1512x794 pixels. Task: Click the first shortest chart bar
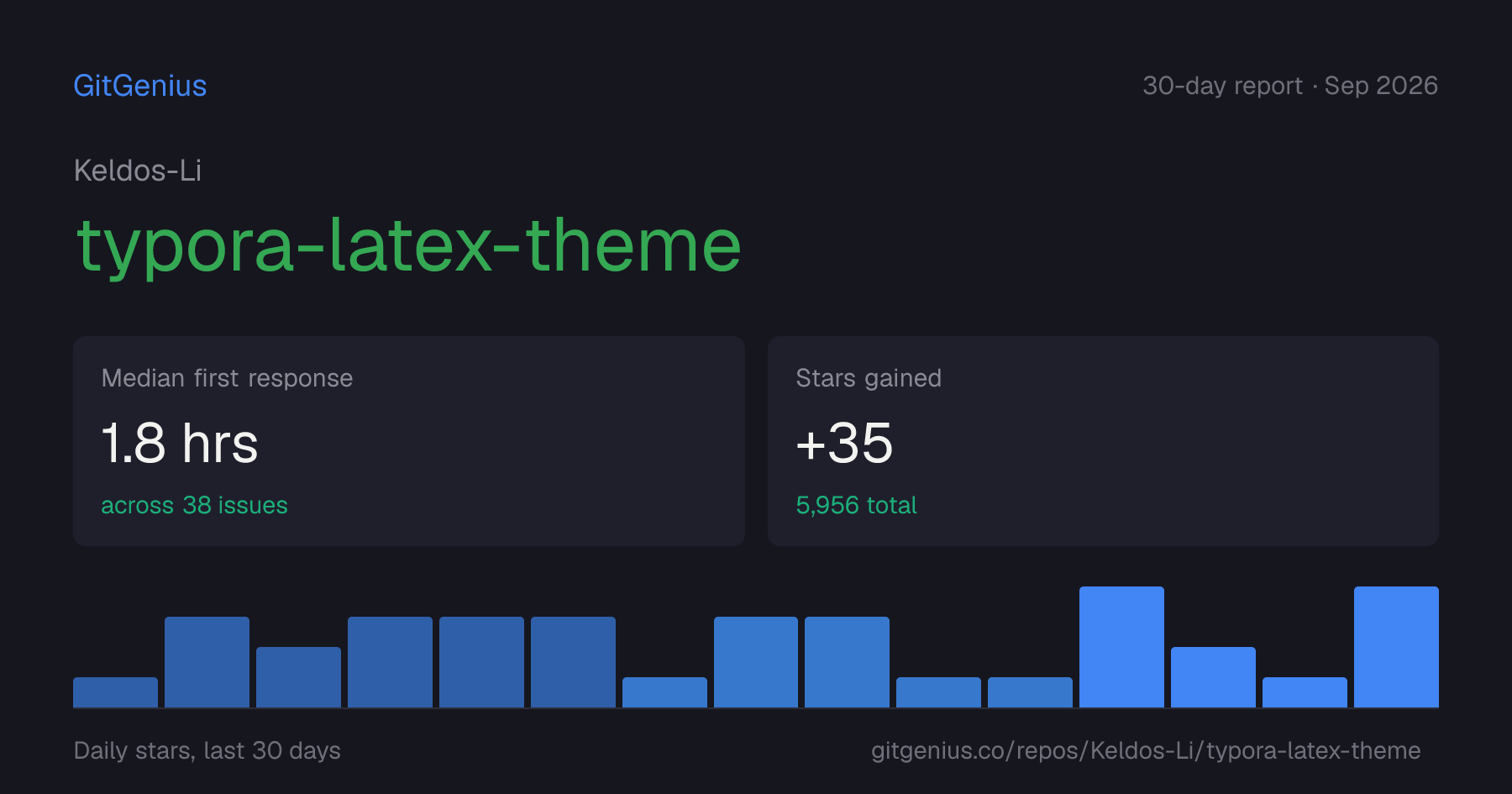pos(115,692)
